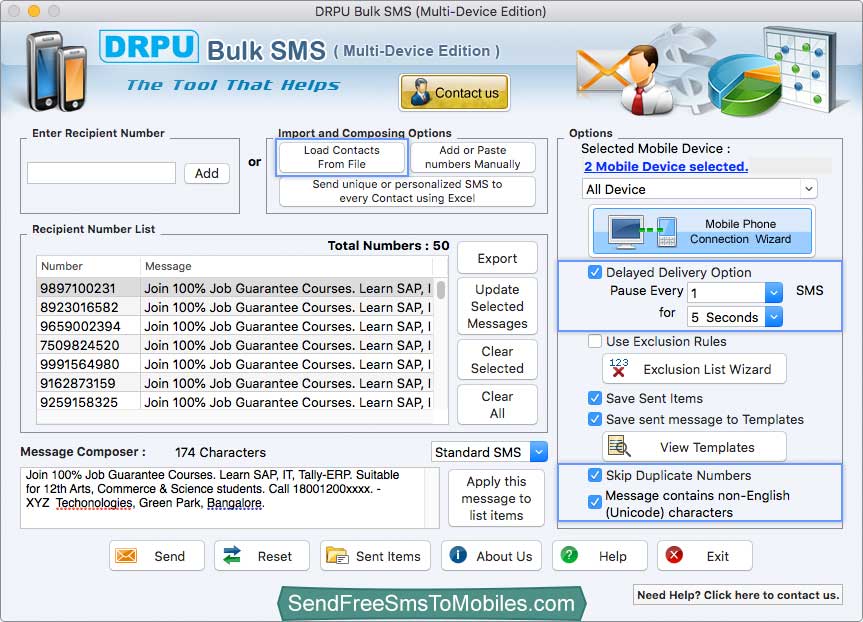
Task: Click Add or Paste numbers Manually
Action: point(472,157)
